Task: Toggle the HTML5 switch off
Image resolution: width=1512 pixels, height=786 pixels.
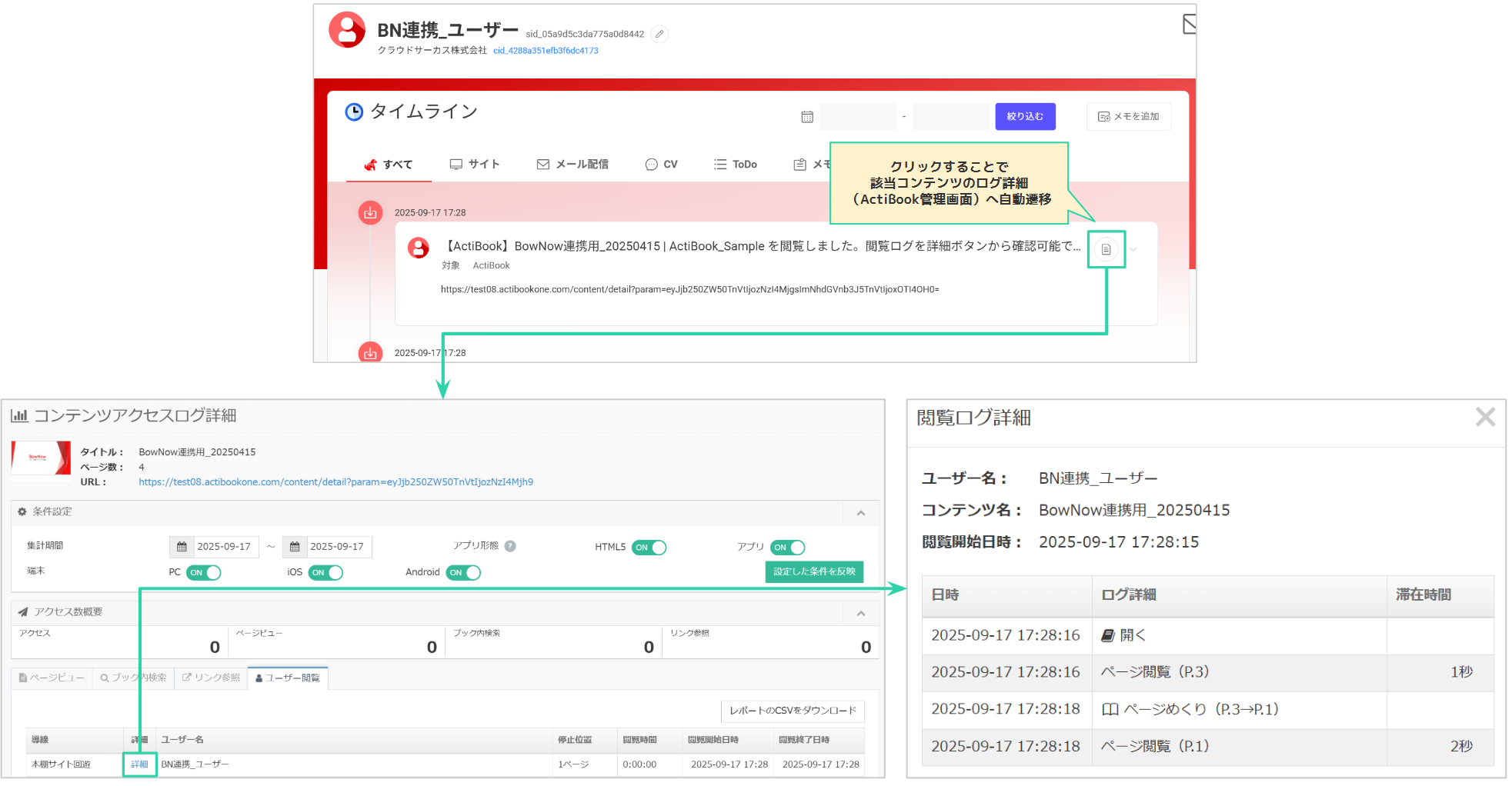Action: click(649, 548)
